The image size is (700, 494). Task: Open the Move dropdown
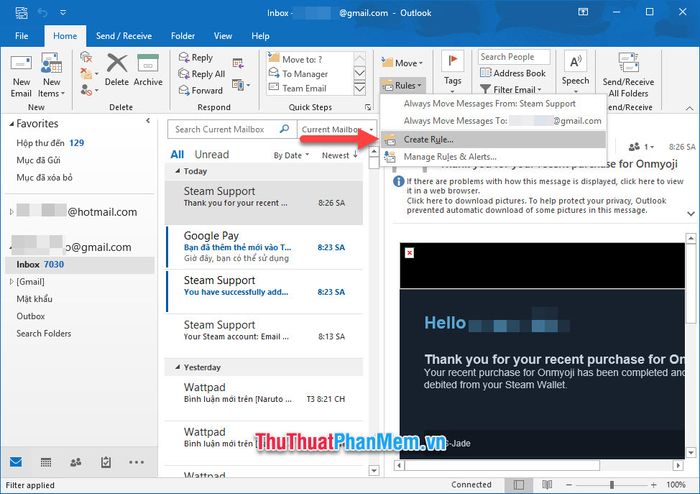click(x=402, y=63)
